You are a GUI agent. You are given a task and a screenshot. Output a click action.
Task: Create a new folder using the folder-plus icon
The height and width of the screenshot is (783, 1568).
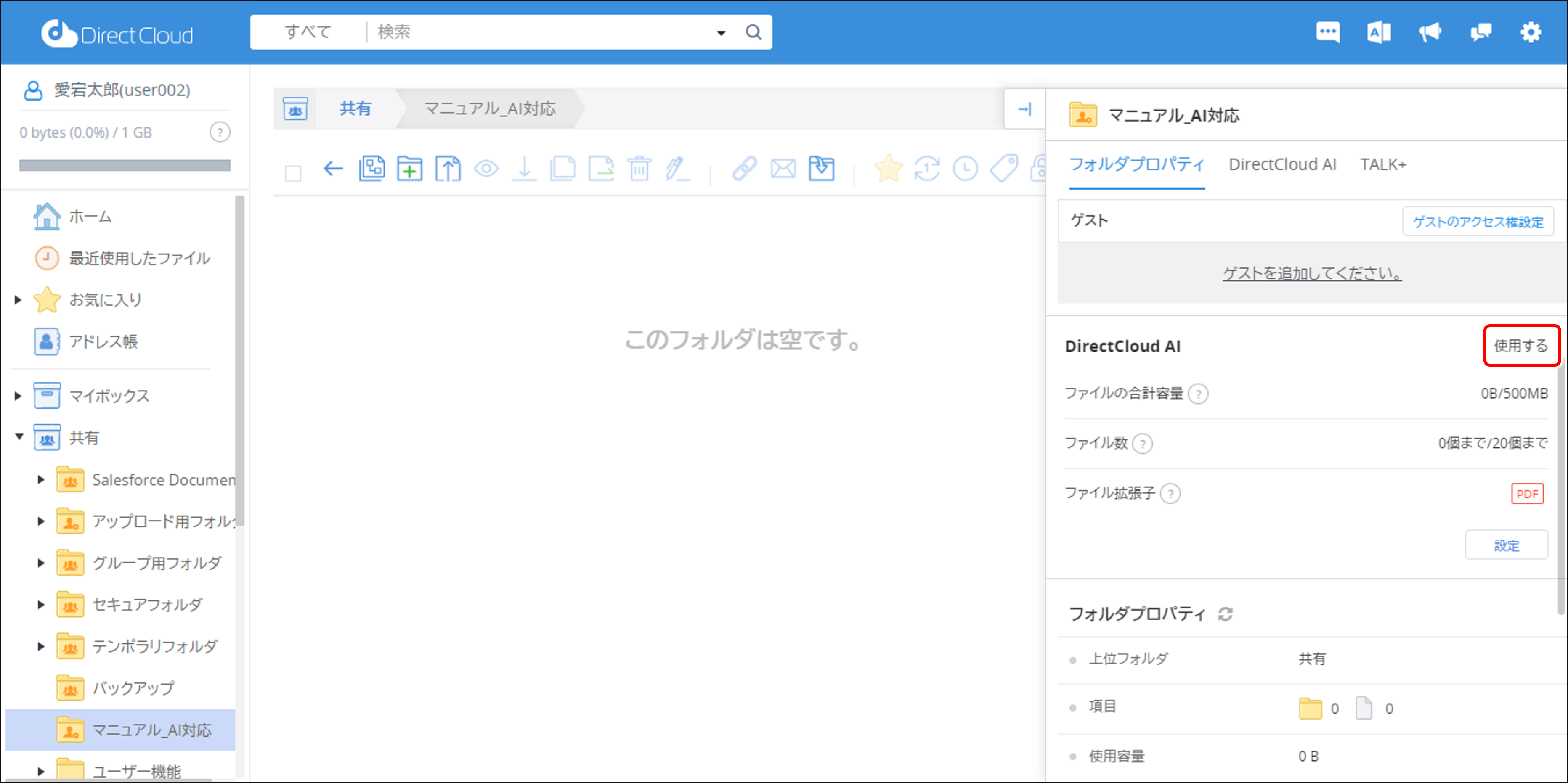pos(410,169)
